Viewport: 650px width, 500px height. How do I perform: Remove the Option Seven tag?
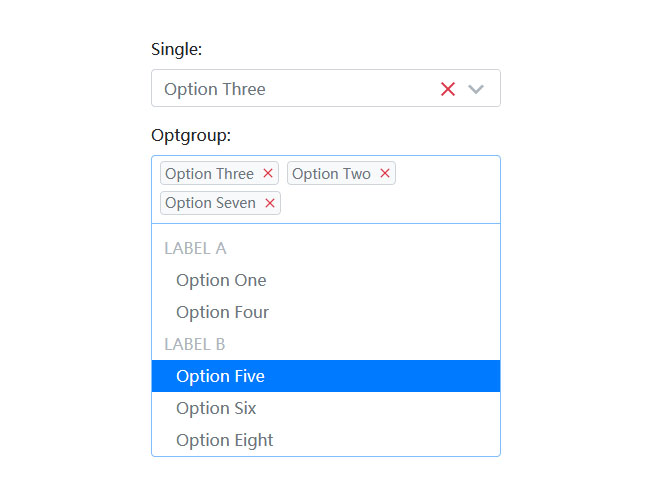coord(270,203)
